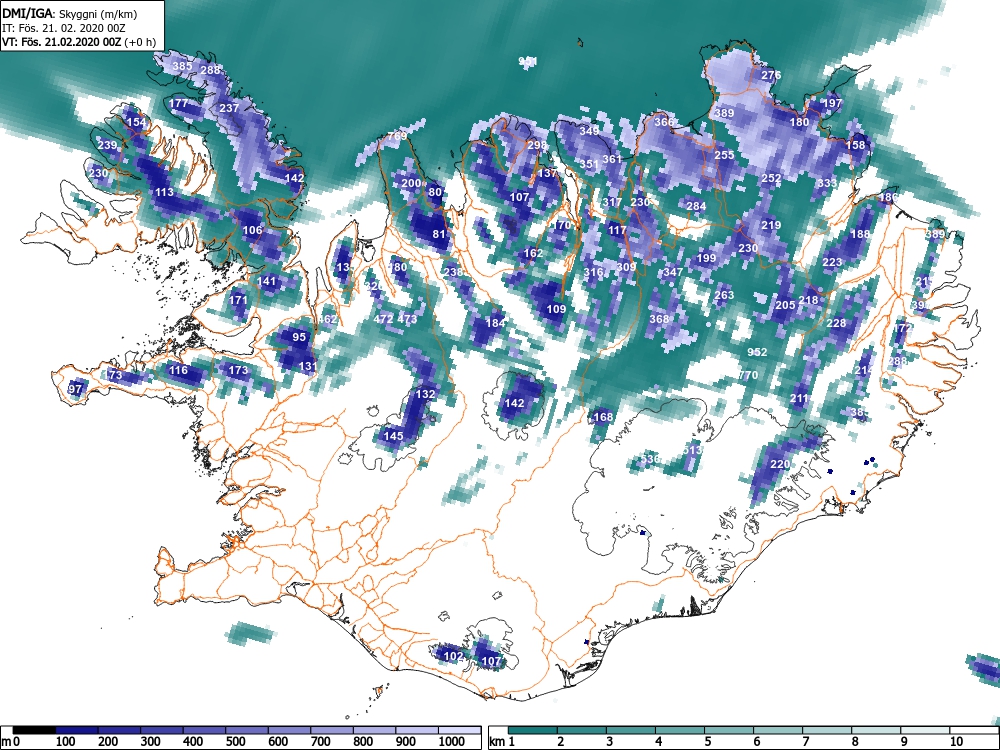1000x750 pixels.
Task: Click the 'km 1' legend label
Action: tap(503, 741)
